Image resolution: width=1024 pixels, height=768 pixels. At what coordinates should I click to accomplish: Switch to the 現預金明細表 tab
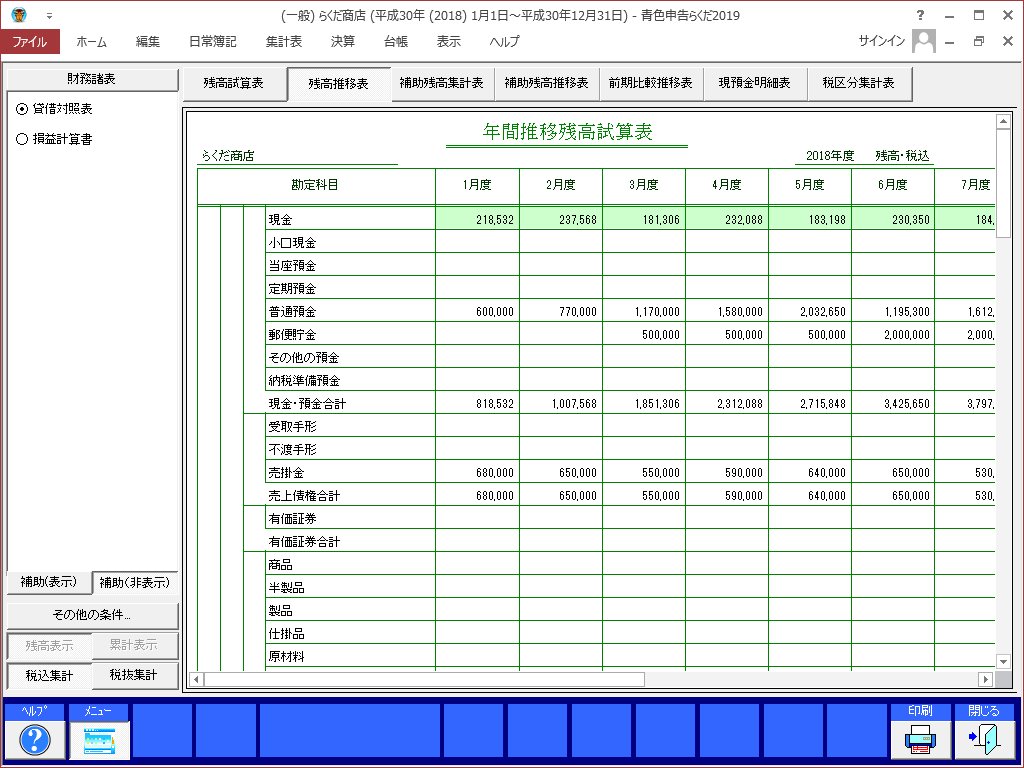pos(755,84)
